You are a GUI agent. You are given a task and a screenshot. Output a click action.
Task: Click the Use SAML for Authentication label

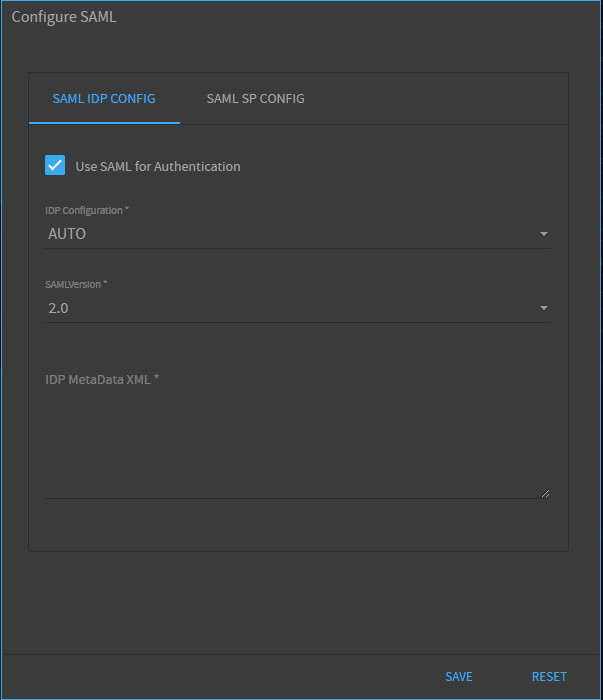[158, 167]
